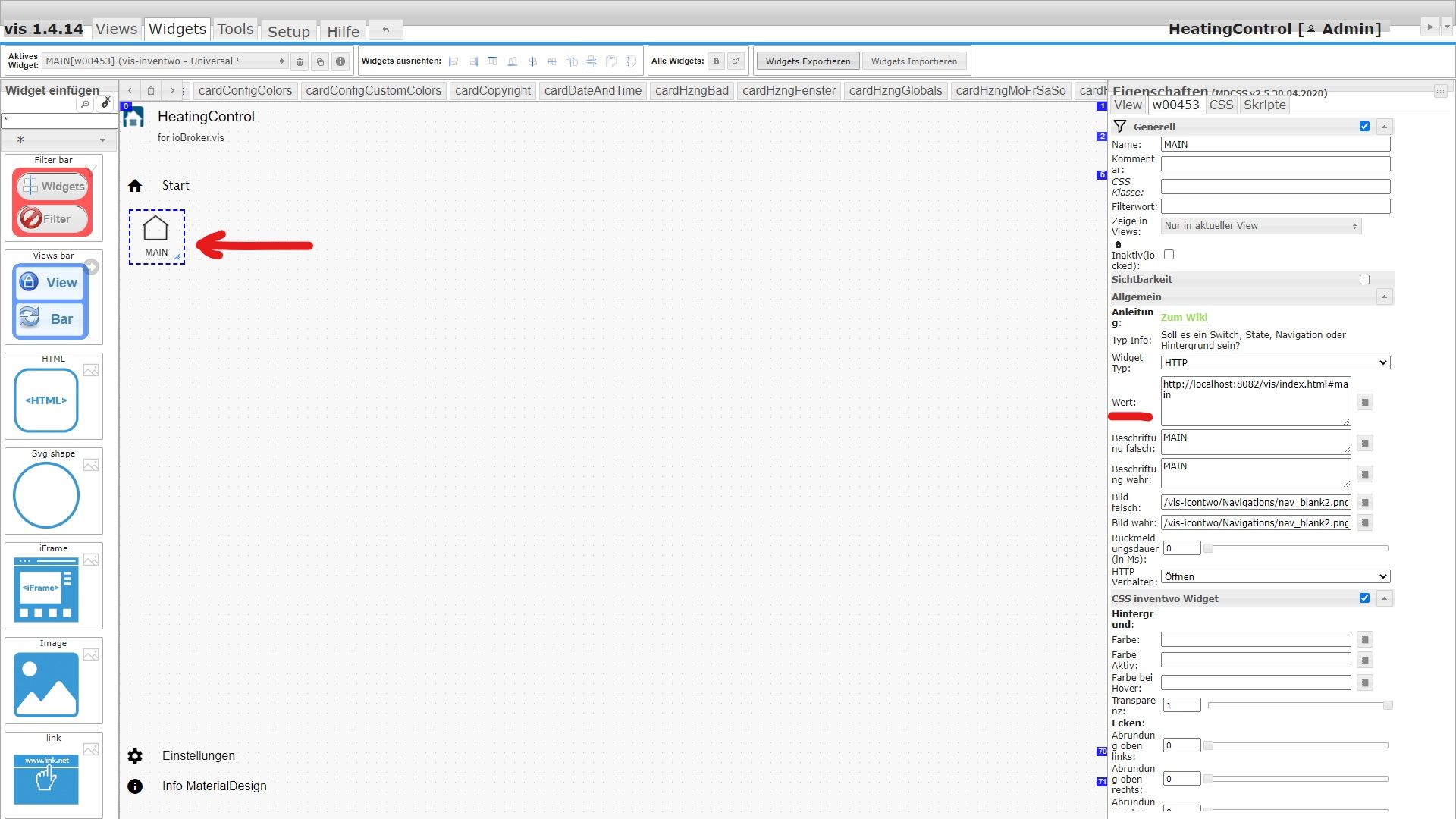This screenshot has width=1456, height=819.
Task: Change HTTP Verhalten from Öffnen dropdown
Action: coord(1275,576)
